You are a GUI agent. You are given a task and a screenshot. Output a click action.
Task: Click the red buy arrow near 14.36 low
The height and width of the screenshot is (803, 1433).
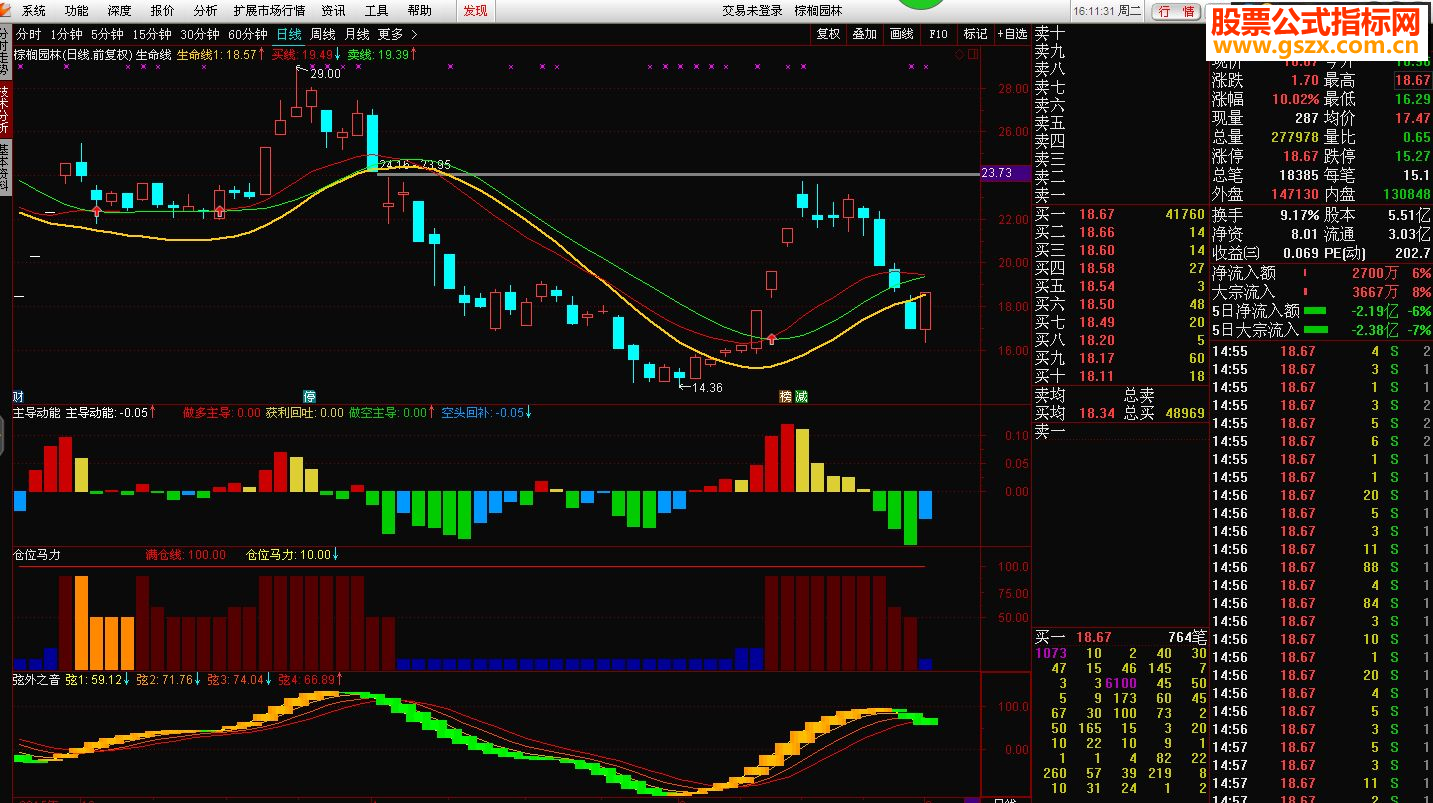pos(771,341)
